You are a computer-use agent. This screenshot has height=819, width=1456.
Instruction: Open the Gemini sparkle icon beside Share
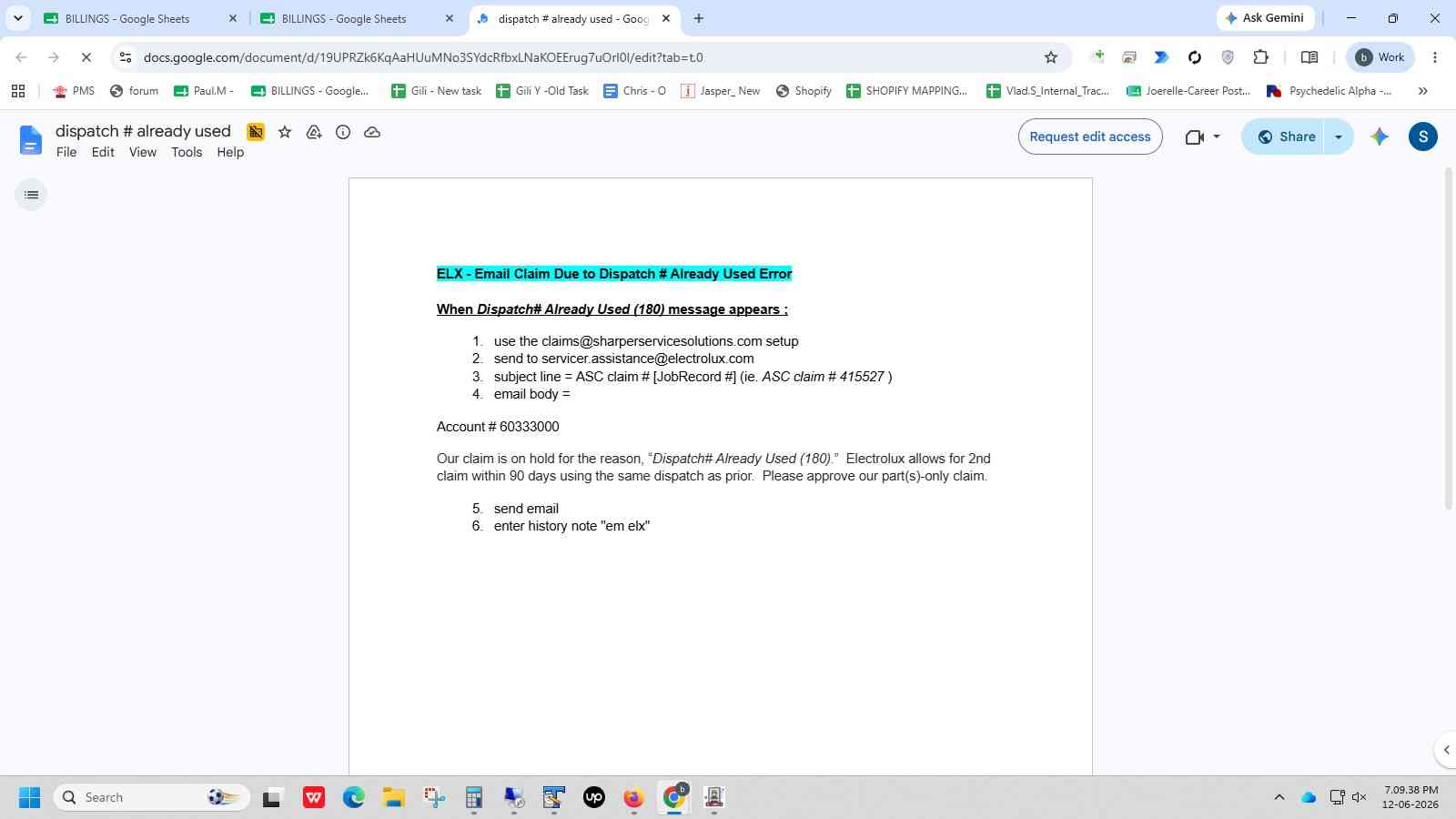click(x=1380, y=136)
